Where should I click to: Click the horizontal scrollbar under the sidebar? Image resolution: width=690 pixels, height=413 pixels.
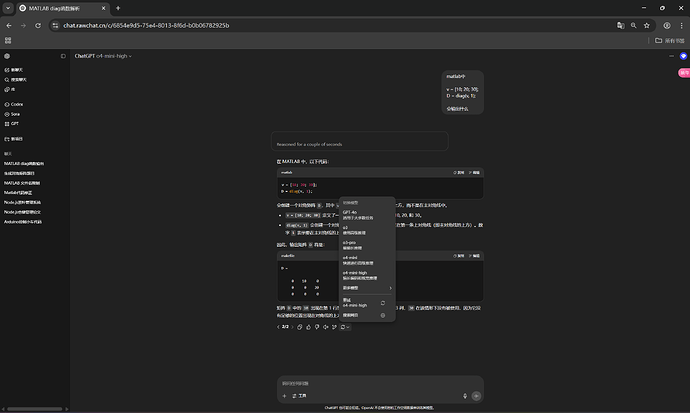tap(34, 409)
